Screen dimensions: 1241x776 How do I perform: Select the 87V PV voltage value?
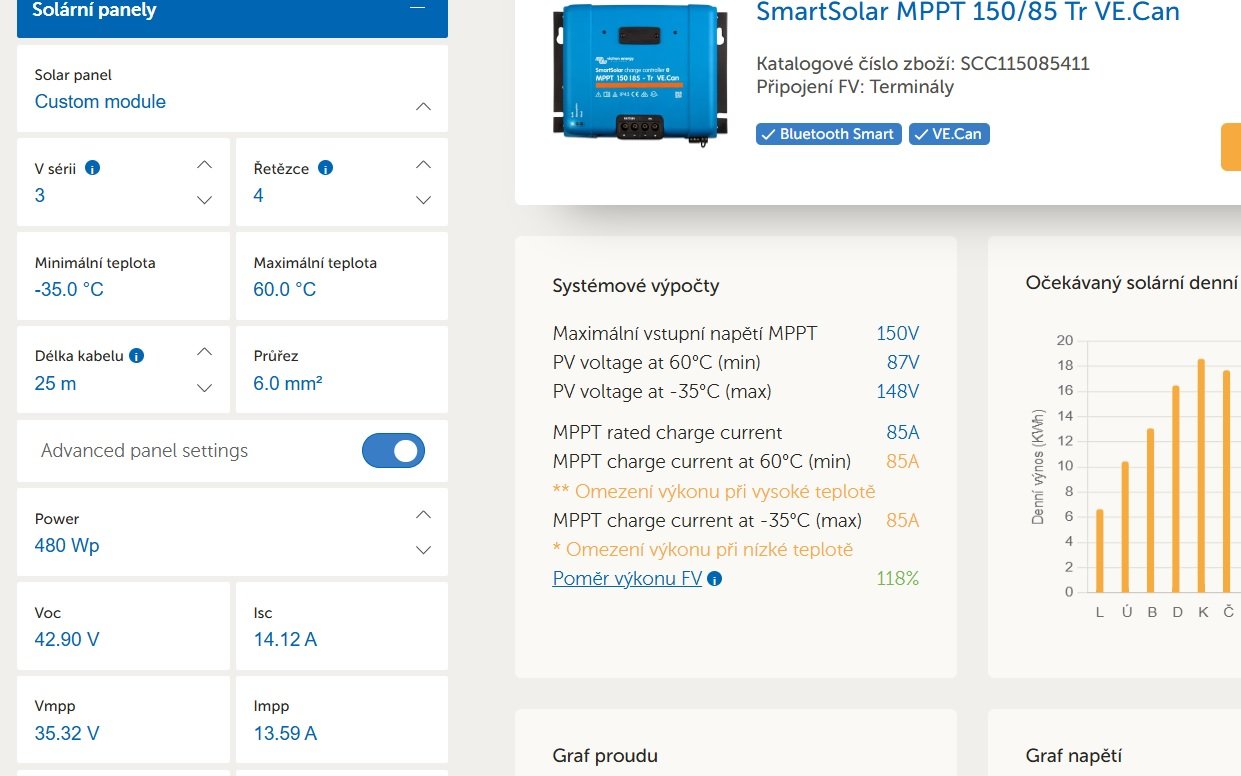pyautogui.click(x=902, y=362)
